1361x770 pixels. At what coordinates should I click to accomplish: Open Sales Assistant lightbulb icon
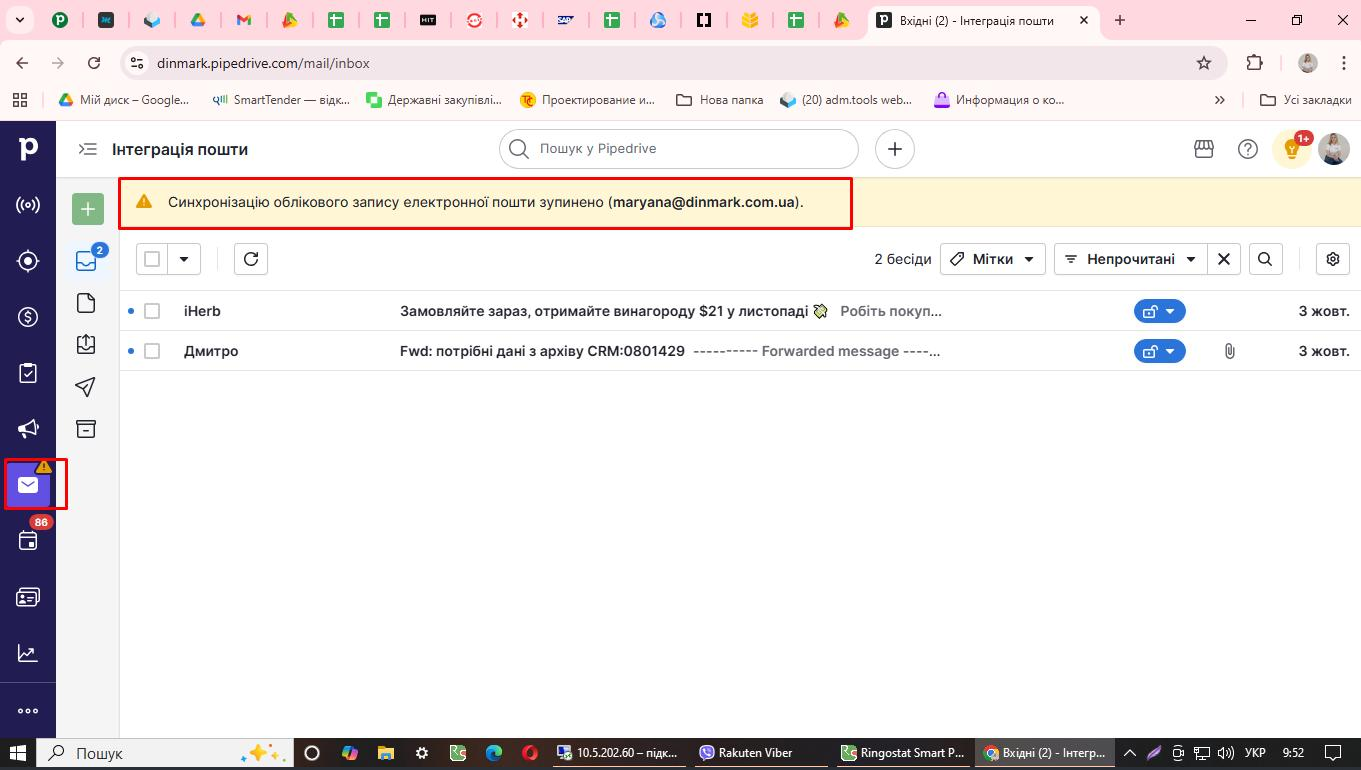coord(1292,149)
